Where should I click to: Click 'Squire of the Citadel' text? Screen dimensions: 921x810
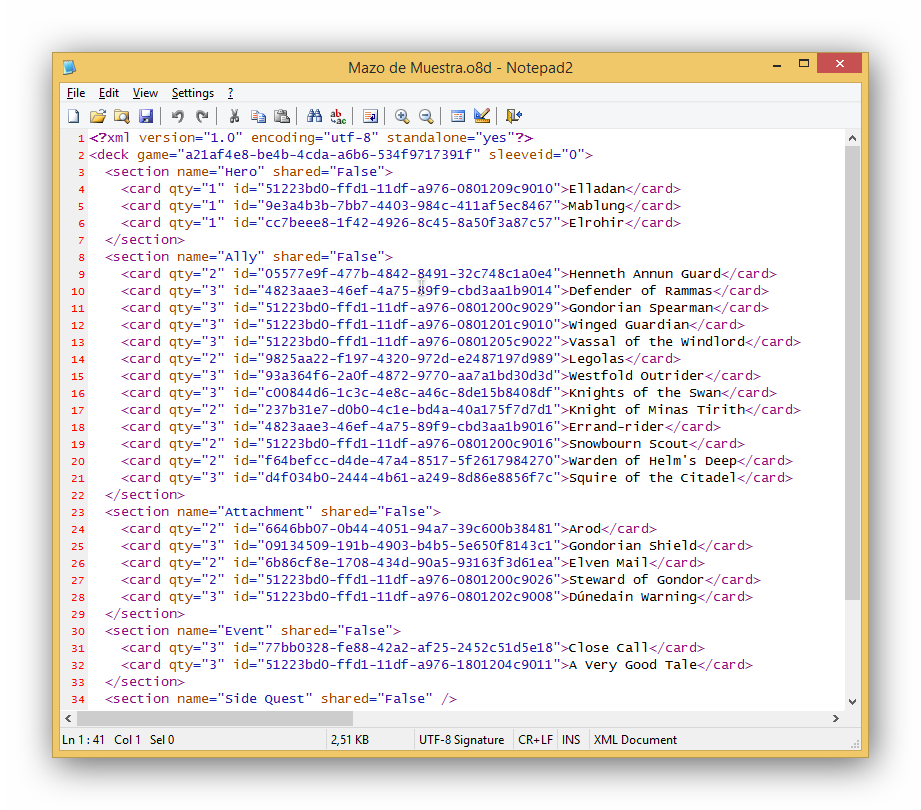[653, 478]
